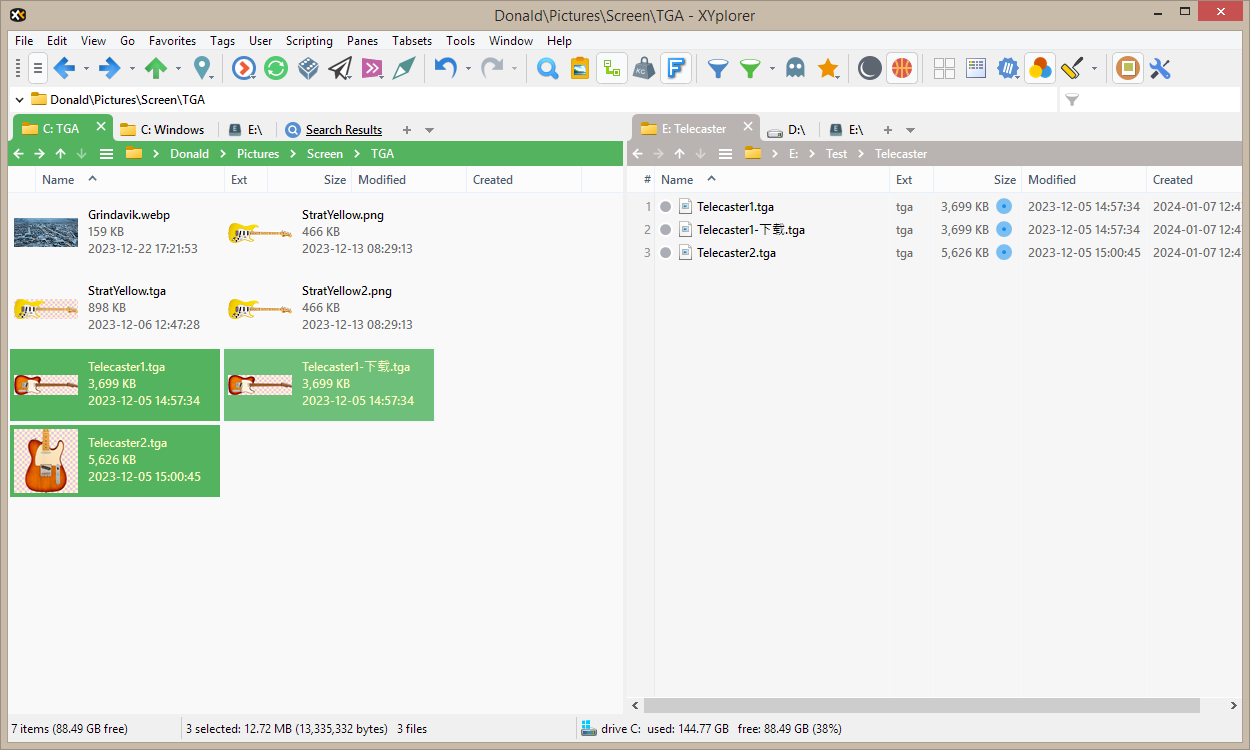Select the Grindavik.webp thumbnail
The height and width of the screenshot is (750, 1250).
point(46,232)
